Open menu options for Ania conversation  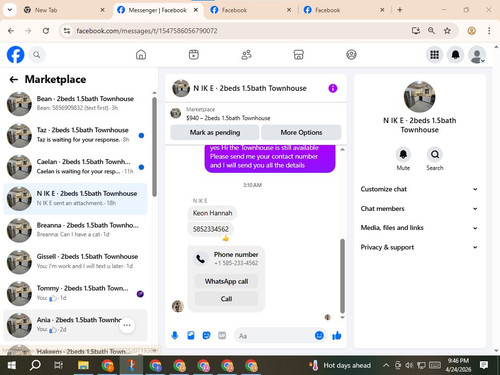pyautogui.click(x=127, y=325)
